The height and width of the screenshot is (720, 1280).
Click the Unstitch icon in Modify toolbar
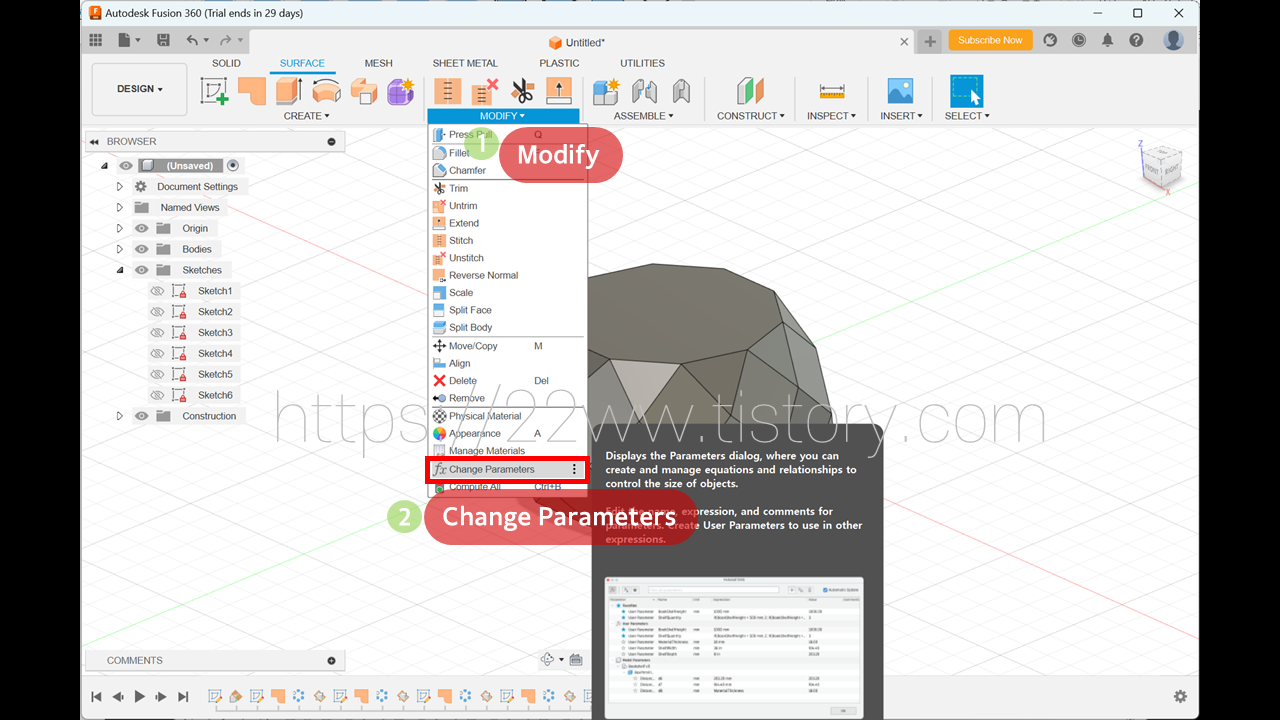(x=485, y=91)
